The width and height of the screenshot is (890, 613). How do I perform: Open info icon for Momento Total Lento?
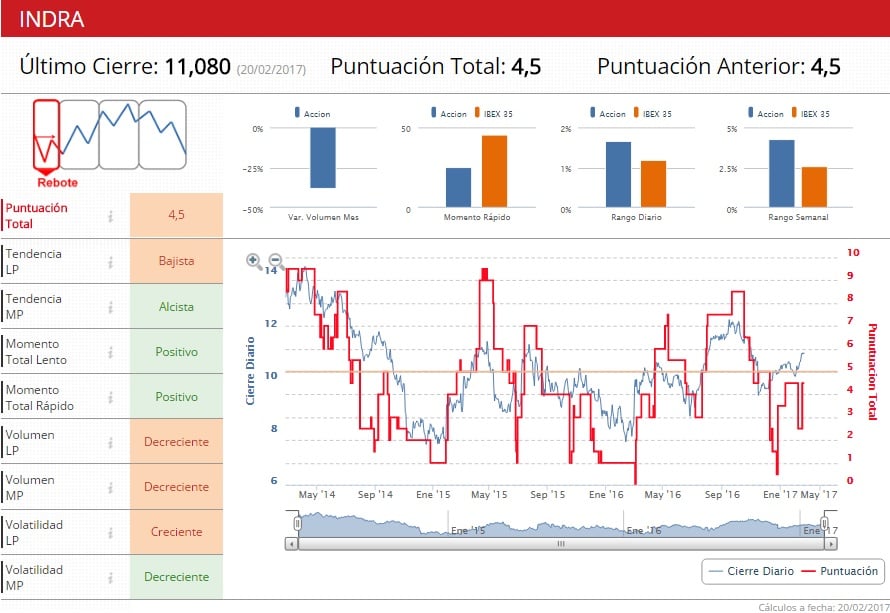(111, 352)
